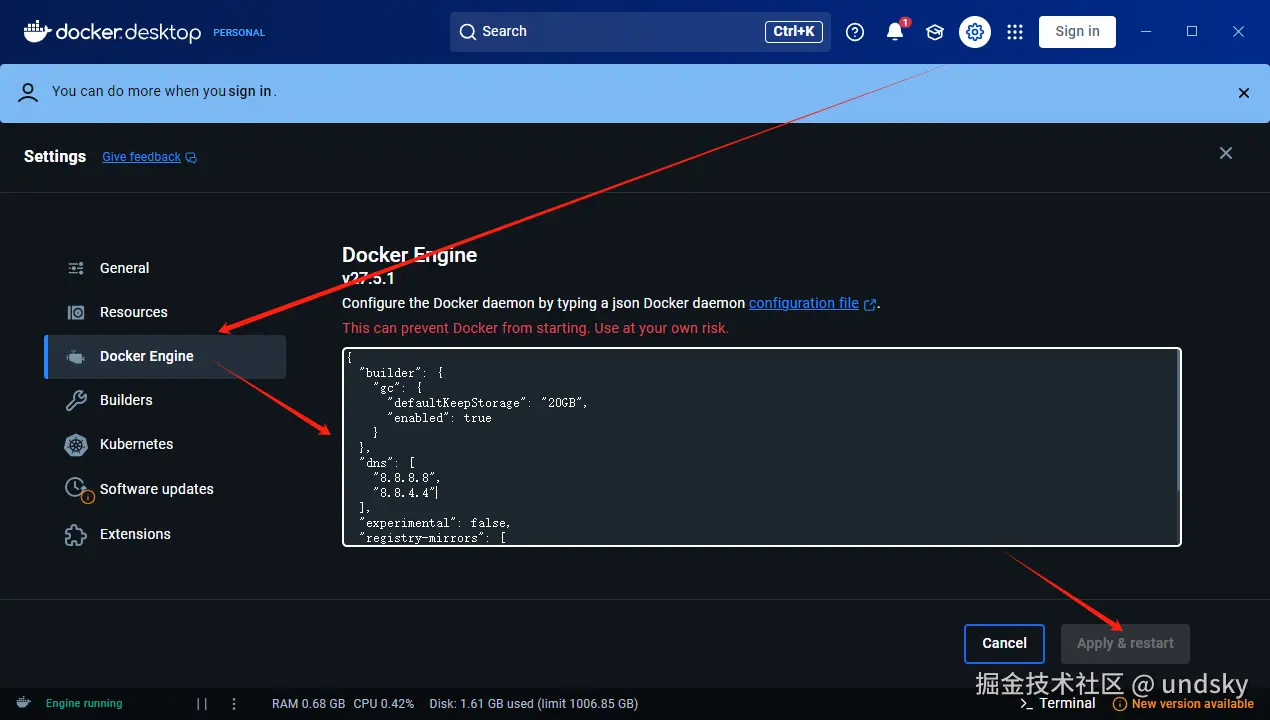
Task: Click the "registry-mirrors" line
Action: (x=432, y=538)
